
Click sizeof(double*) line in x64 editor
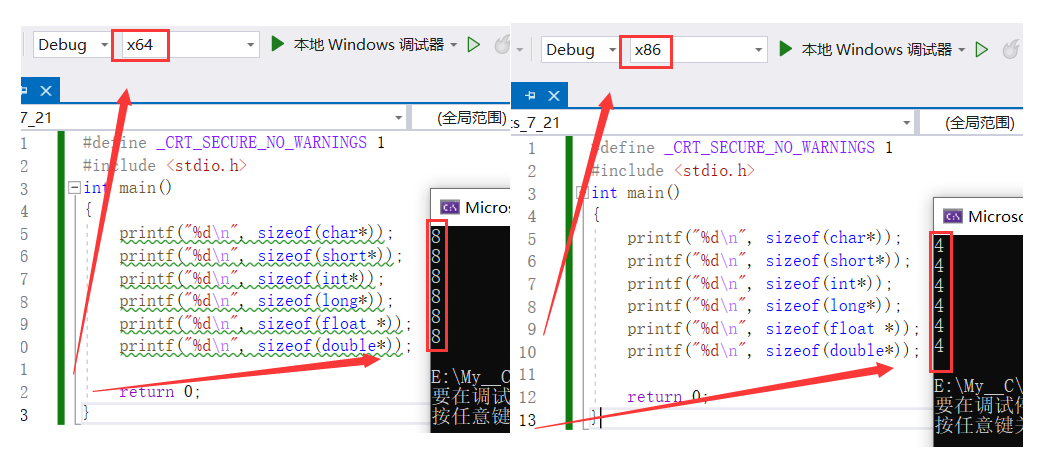[265, 346]
